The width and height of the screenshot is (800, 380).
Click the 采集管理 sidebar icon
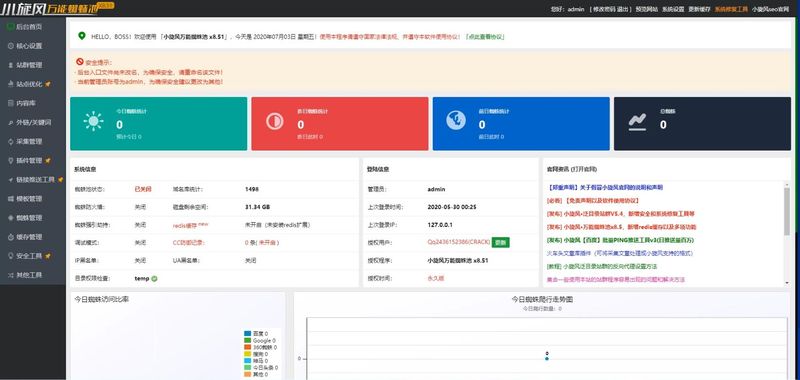[x=11, y=141]
